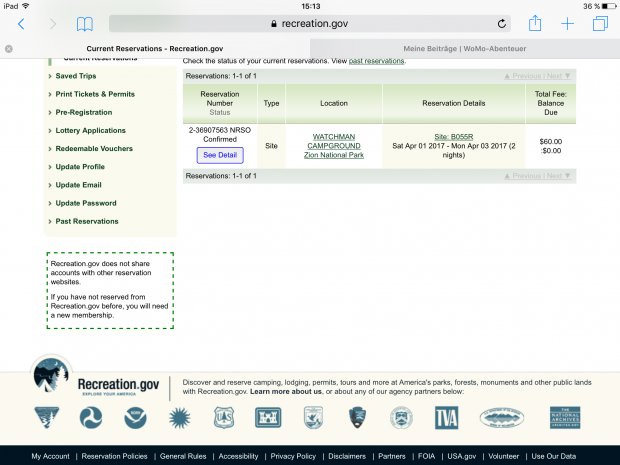Open Site: B055R link
The width and height of the screenshot is (620, 465).
[x=454, y=137]
